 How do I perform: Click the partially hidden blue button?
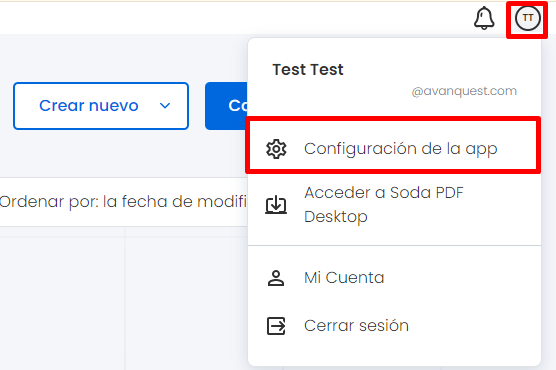226,106
